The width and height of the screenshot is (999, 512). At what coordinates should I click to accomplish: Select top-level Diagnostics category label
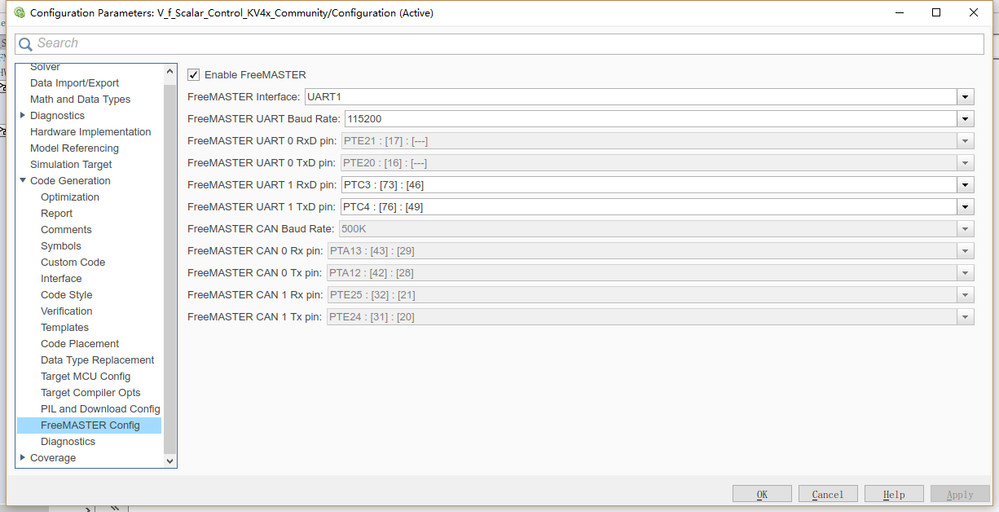point(57,115)
